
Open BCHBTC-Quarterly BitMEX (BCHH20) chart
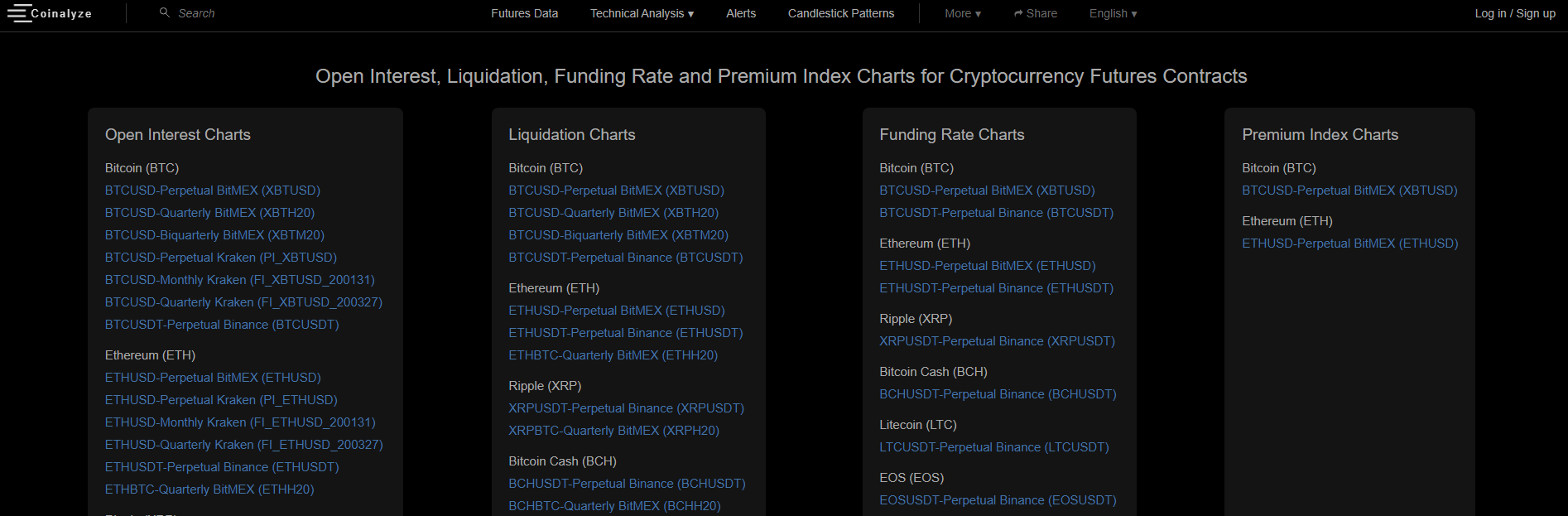click(x=614, y=506)
